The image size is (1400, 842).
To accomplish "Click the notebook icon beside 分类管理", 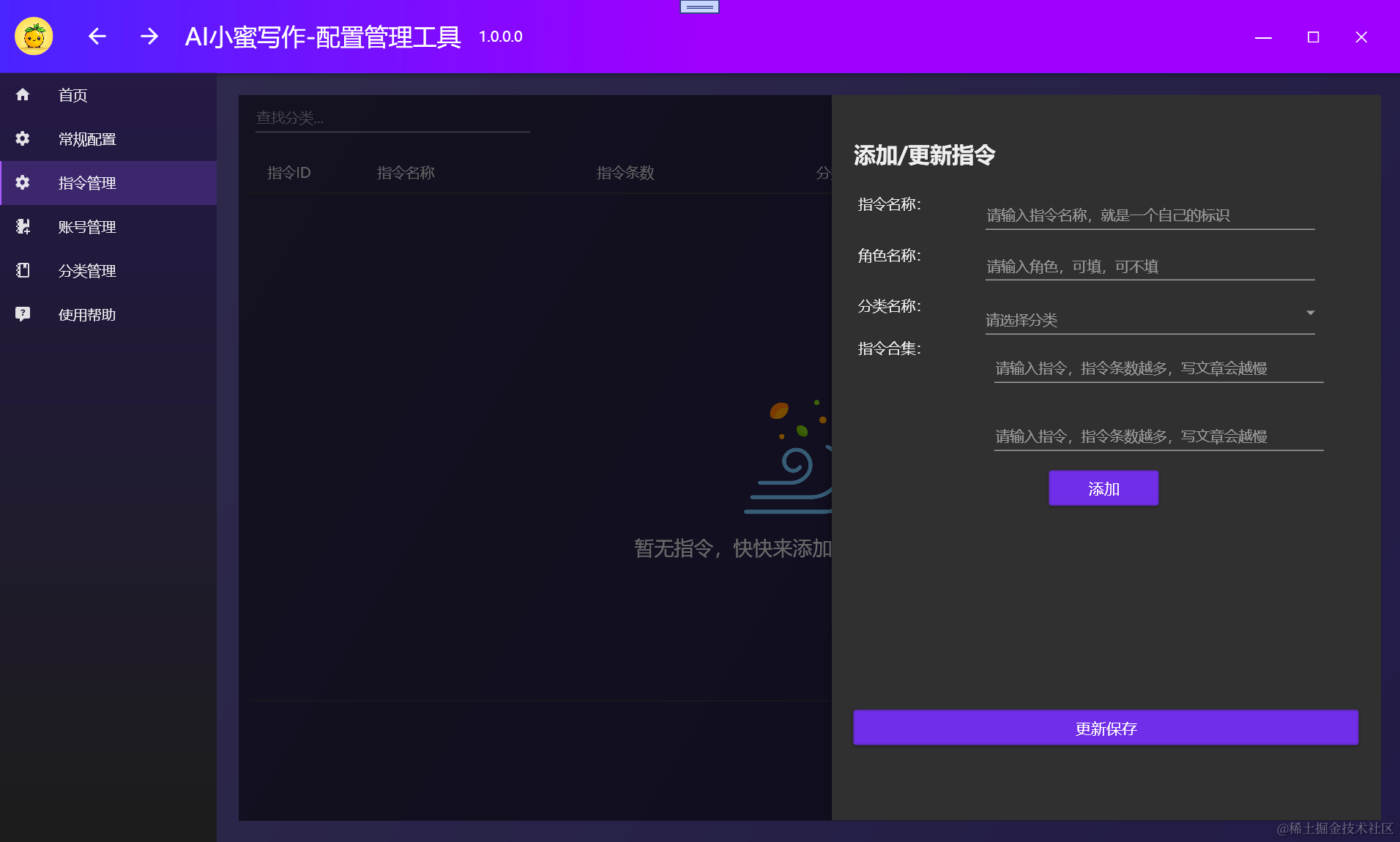I will 23,270.
